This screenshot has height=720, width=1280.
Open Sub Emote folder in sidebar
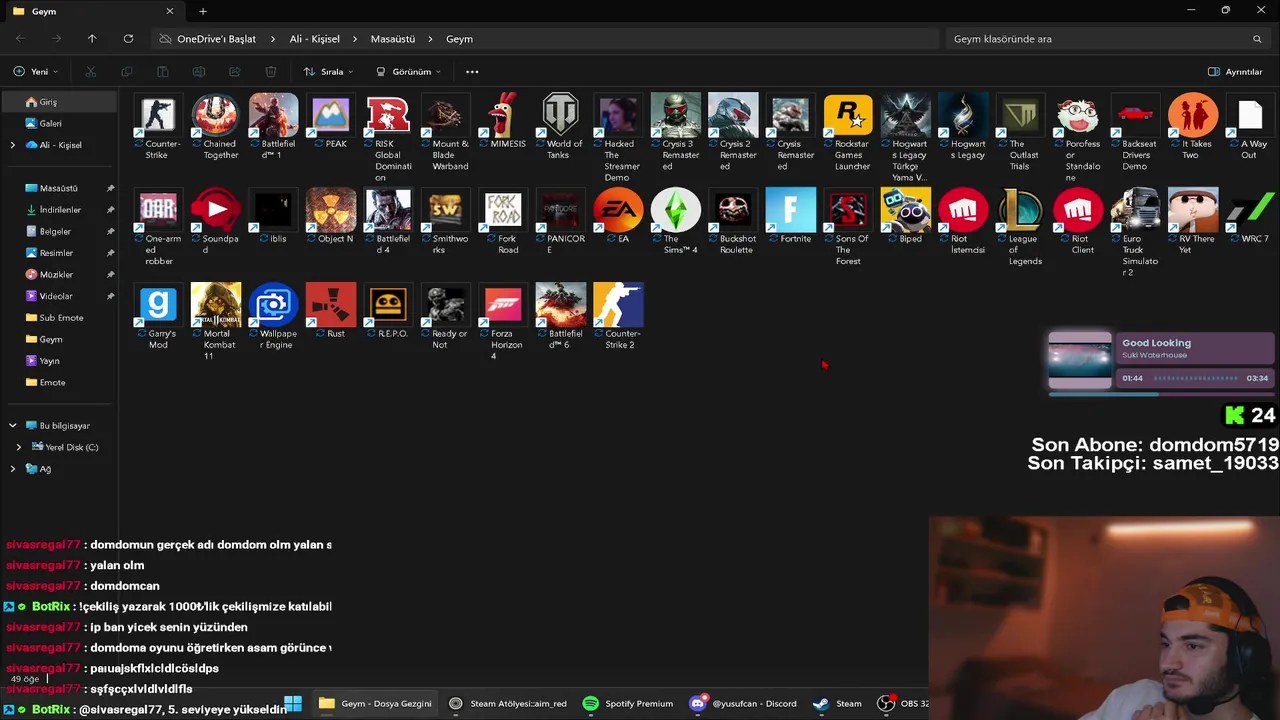tap(60, 318)
